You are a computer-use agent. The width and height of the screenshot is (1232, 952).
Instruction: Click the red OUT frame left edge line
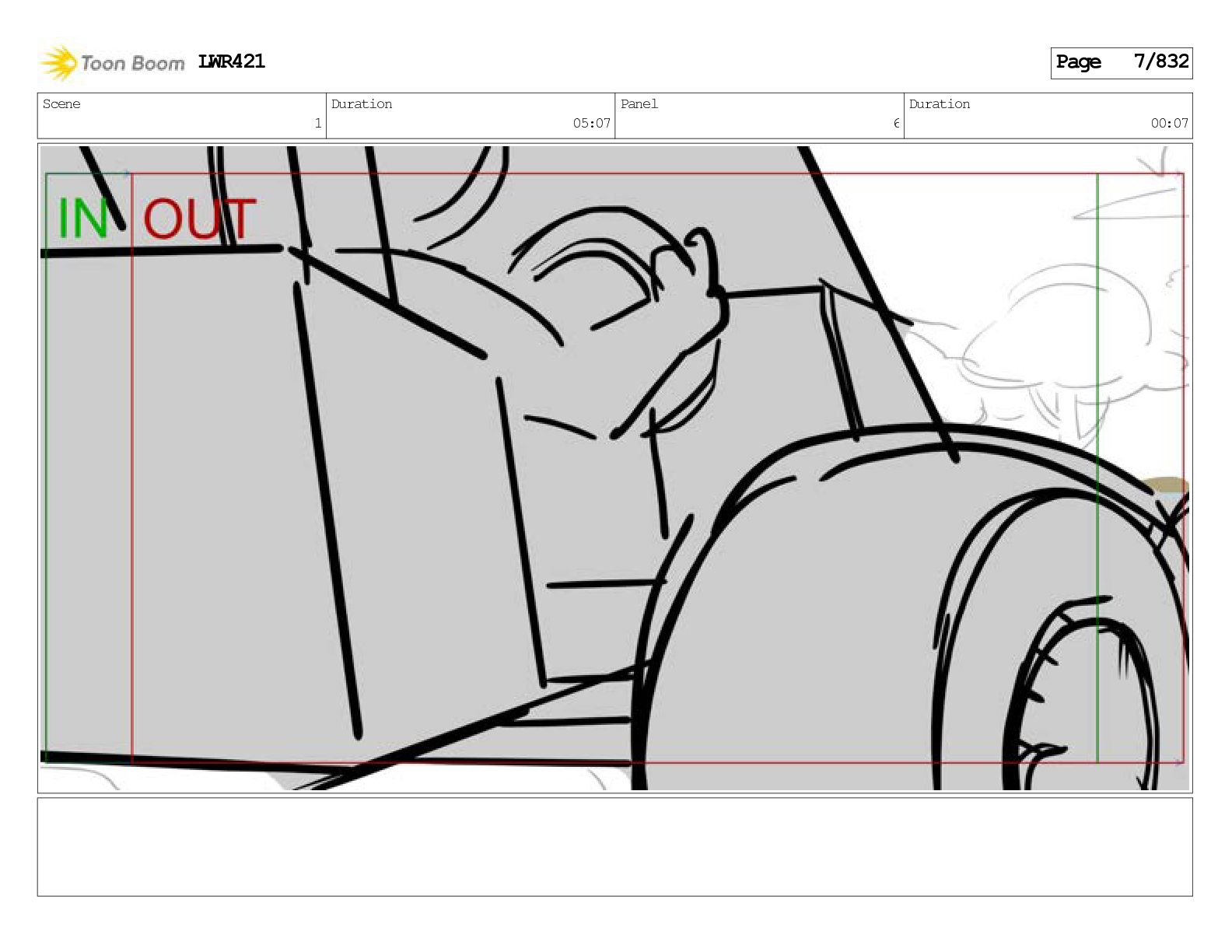pyautogui.click(x=132, y=467)
